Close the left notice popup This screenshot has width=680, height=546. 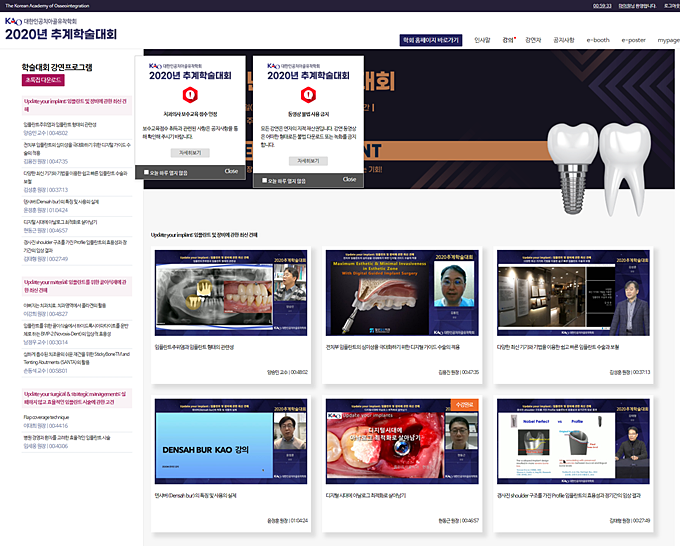click(231, 171)
